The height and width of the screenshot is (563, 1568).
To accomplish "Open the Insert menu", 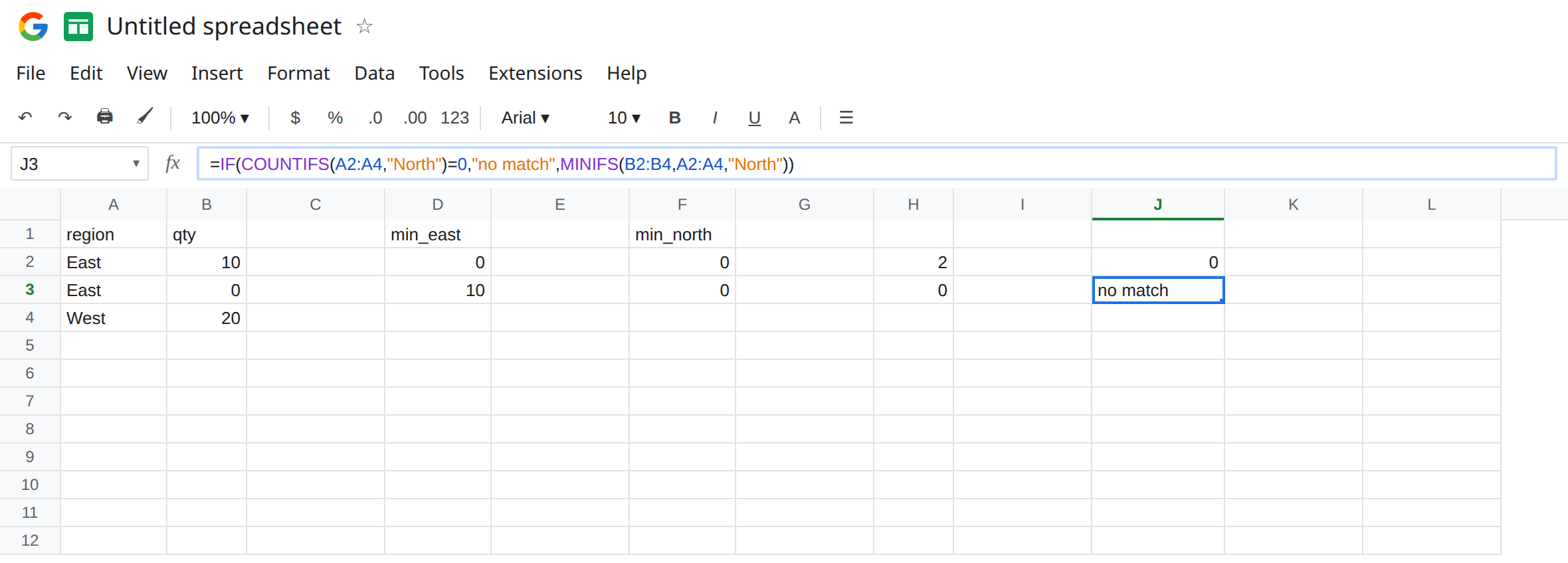I will (x=217, y=73).
